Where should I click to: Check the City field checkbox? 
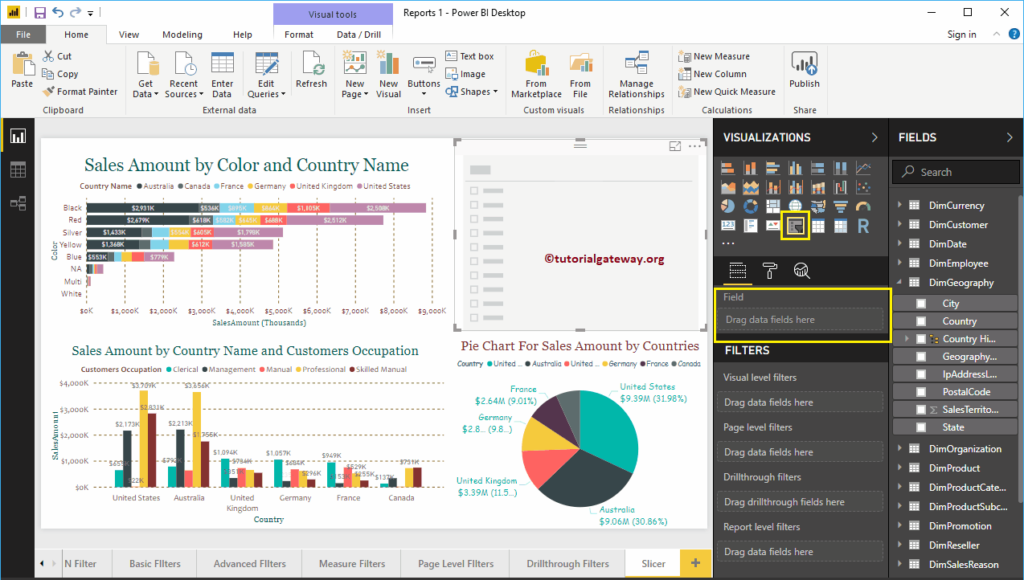coord(921,304)
